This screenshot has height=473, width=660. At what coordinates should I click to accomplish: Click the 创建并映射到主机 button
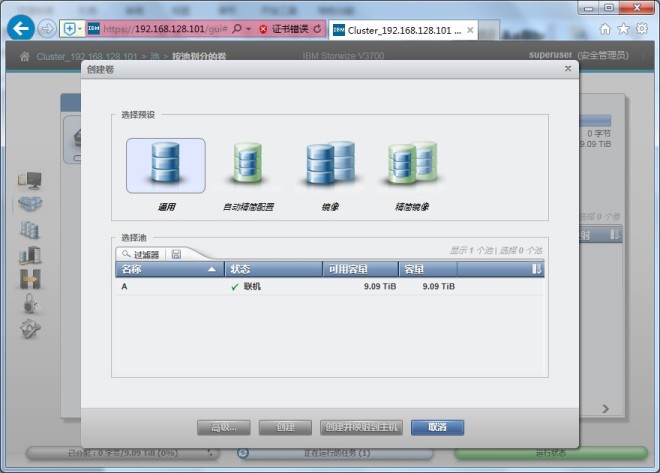click(361, 427)
